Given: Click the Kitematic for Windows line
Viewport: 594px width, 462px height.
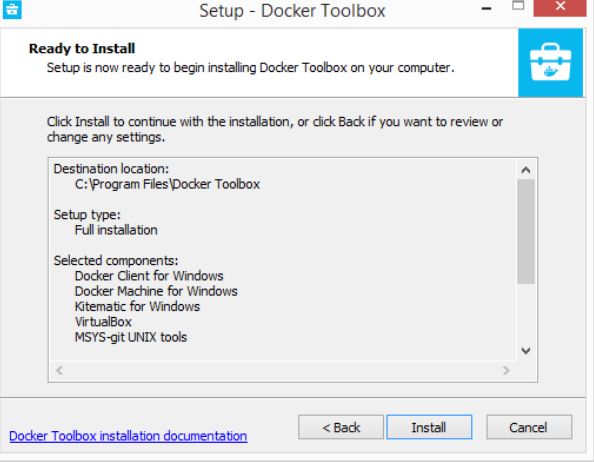Looking at the screenshot, I should point(137,306).
